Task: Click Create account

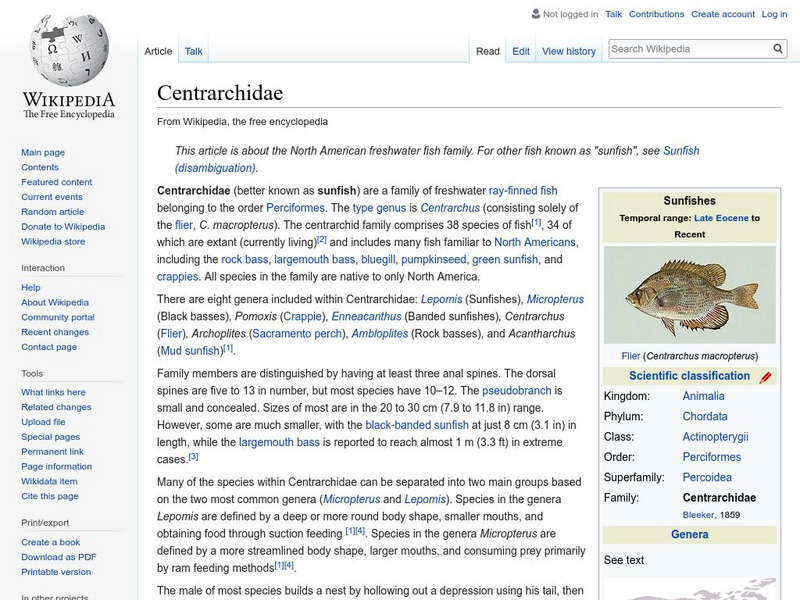Action: [722, 14]
